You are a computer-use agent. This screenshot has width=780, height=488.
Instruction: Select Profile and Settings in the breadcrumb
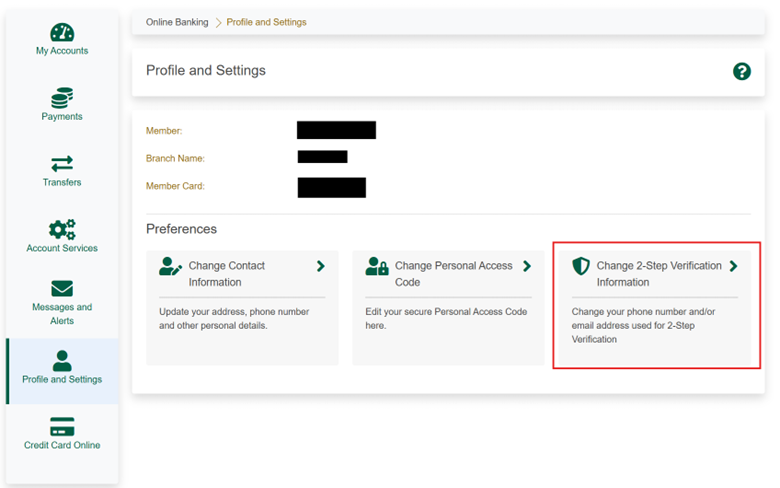[x=266, y=22]
